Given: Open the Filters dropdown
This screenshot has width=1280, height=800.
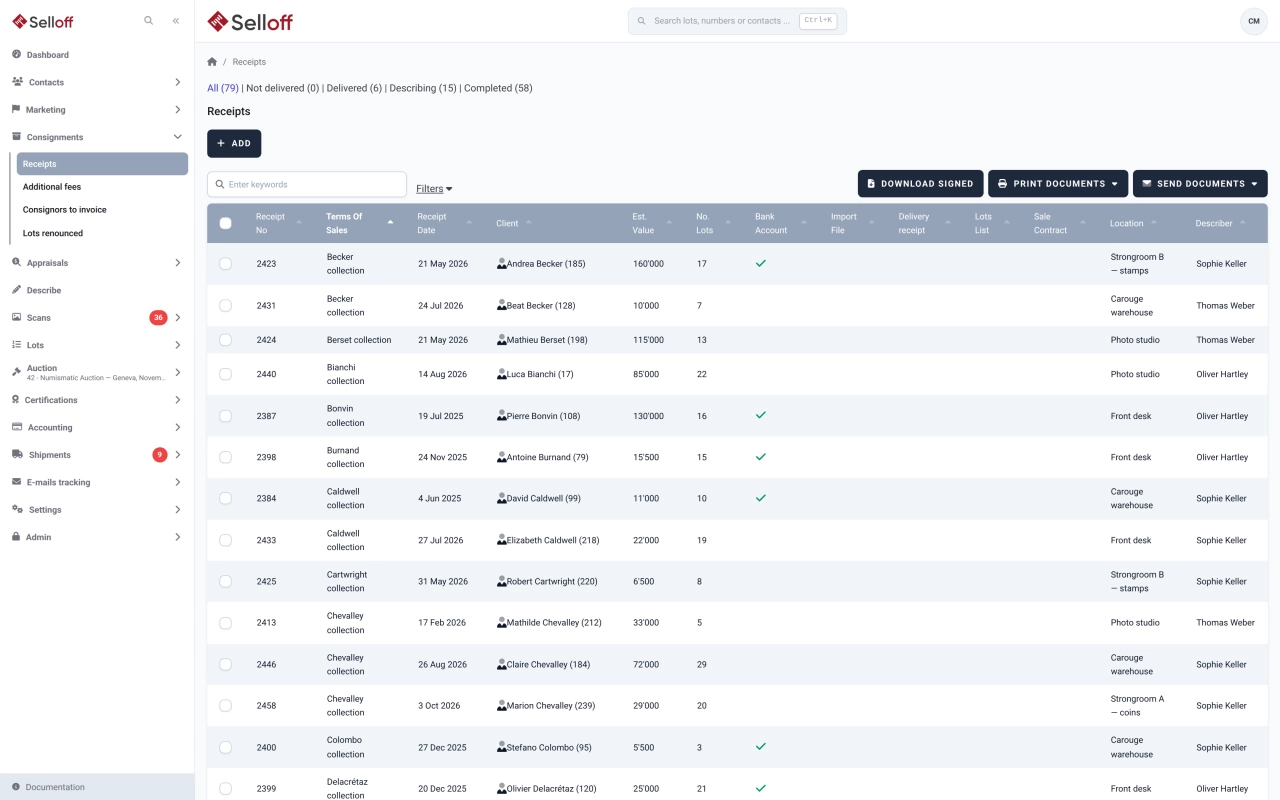Looking at the screenshot, I should coord(434,188).
